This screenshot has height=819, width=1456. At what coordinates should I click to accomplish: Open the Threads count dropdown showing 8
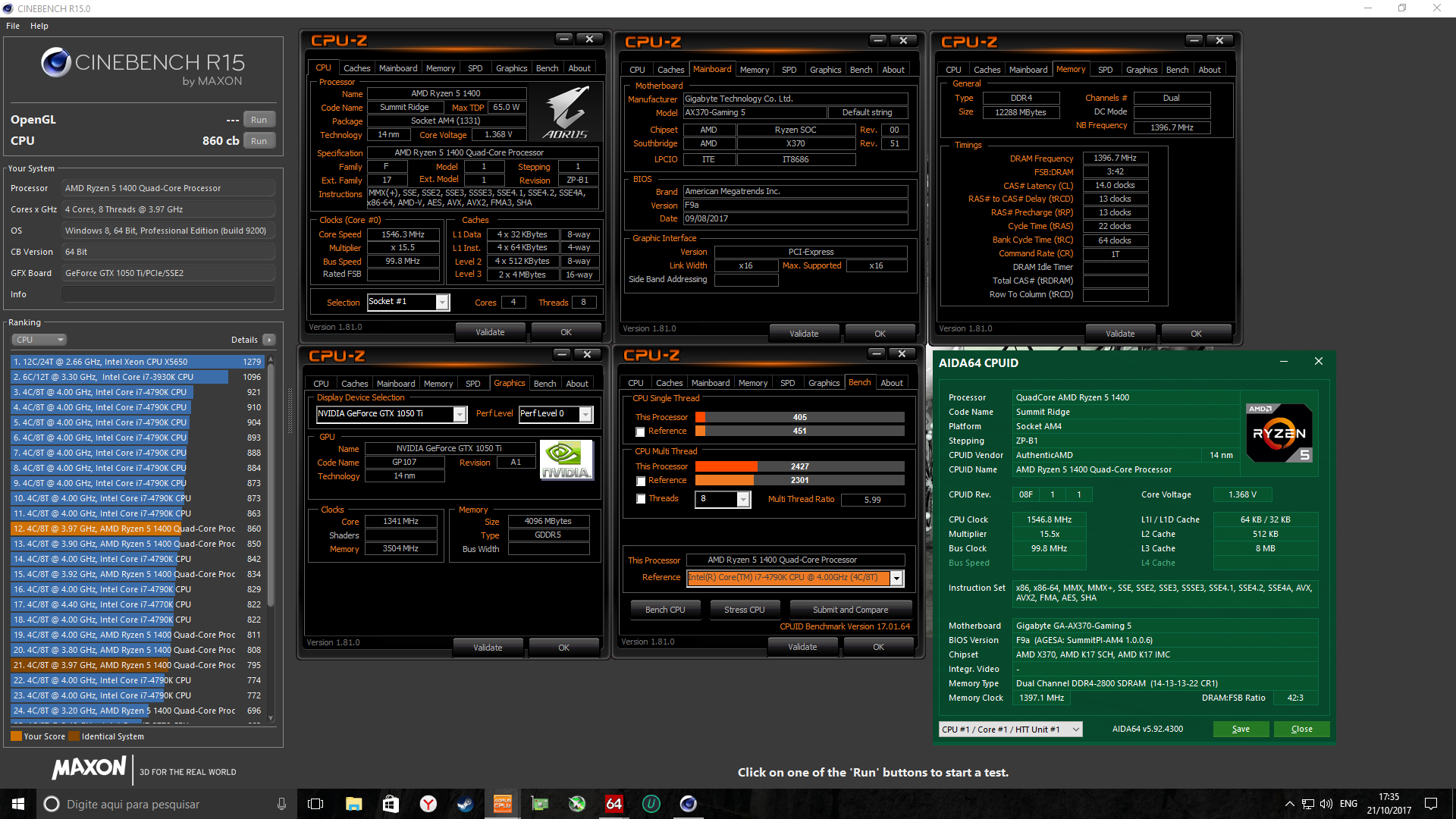click(743, 499)
